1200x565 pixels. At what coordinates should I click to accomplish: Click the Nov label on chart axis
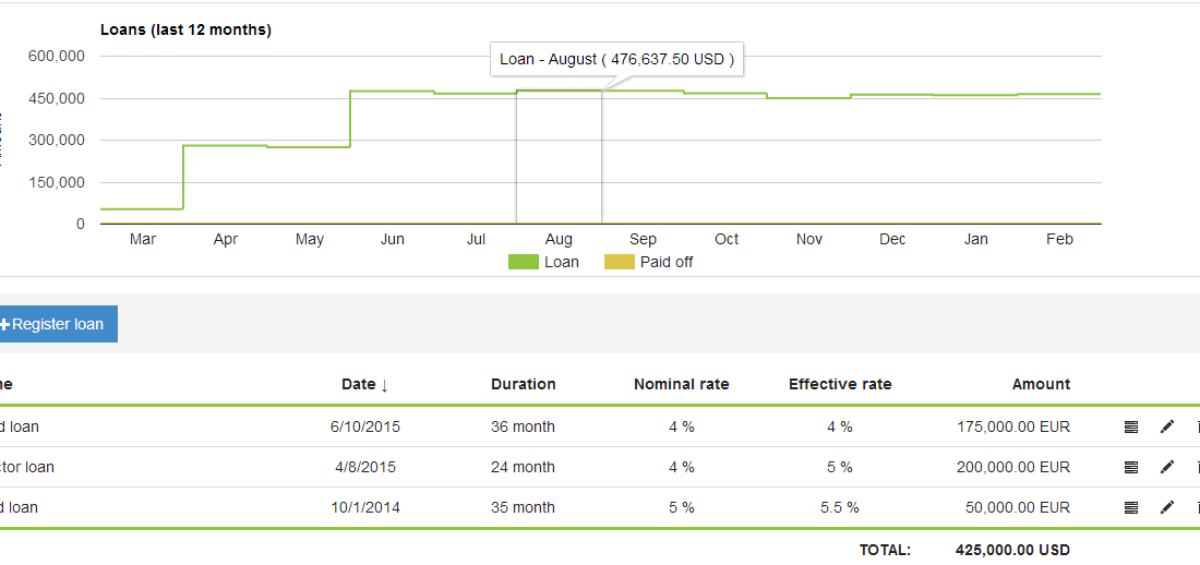[x=810, y=239]
